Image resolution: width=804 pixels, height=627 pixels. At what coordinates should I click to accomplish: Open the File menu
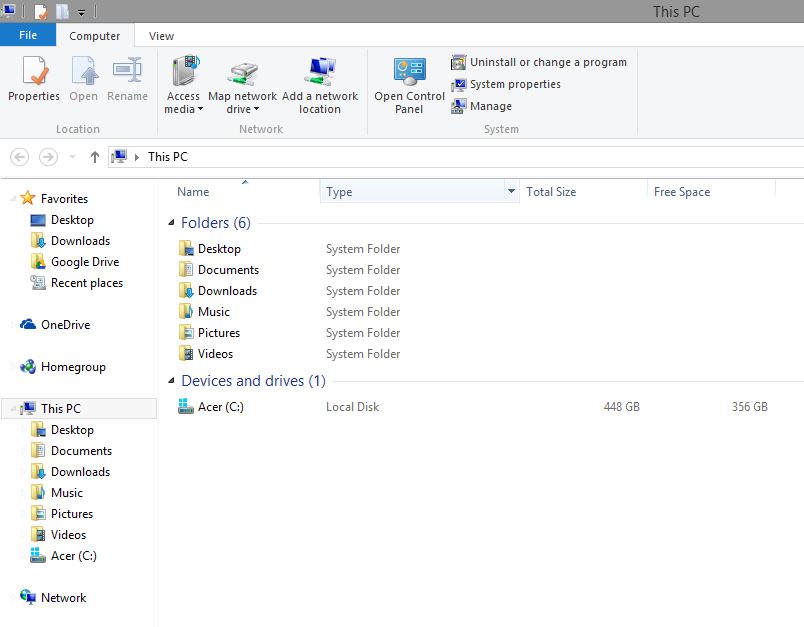pos(28,34)
